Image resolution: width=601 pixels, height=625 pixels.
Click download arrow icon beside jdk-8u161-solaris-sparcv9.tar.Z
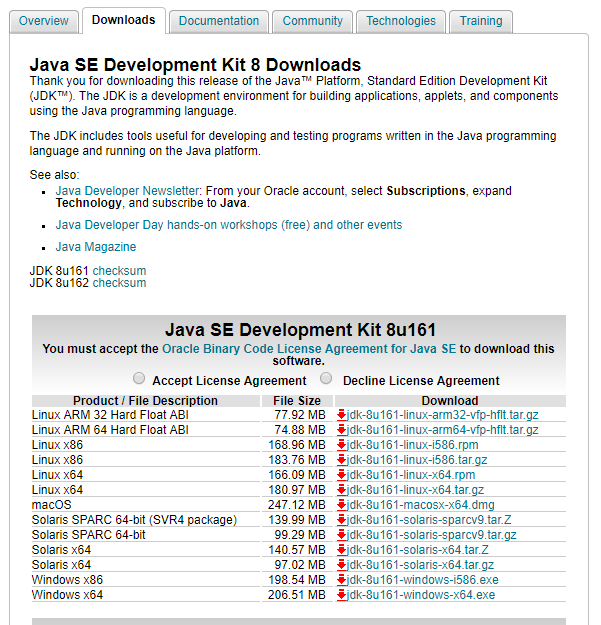(x=341, y=520)
